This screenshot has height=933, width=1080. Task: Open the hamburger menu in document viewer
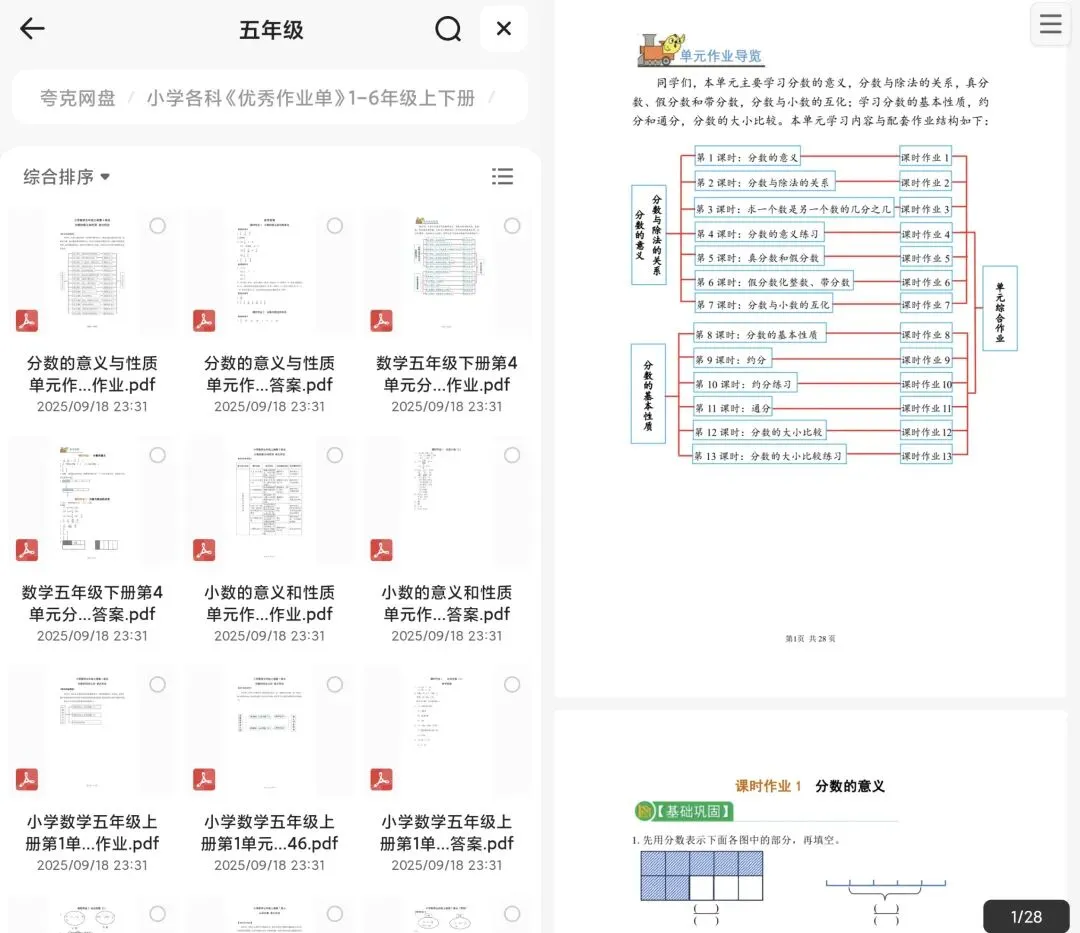point(1050,24)
